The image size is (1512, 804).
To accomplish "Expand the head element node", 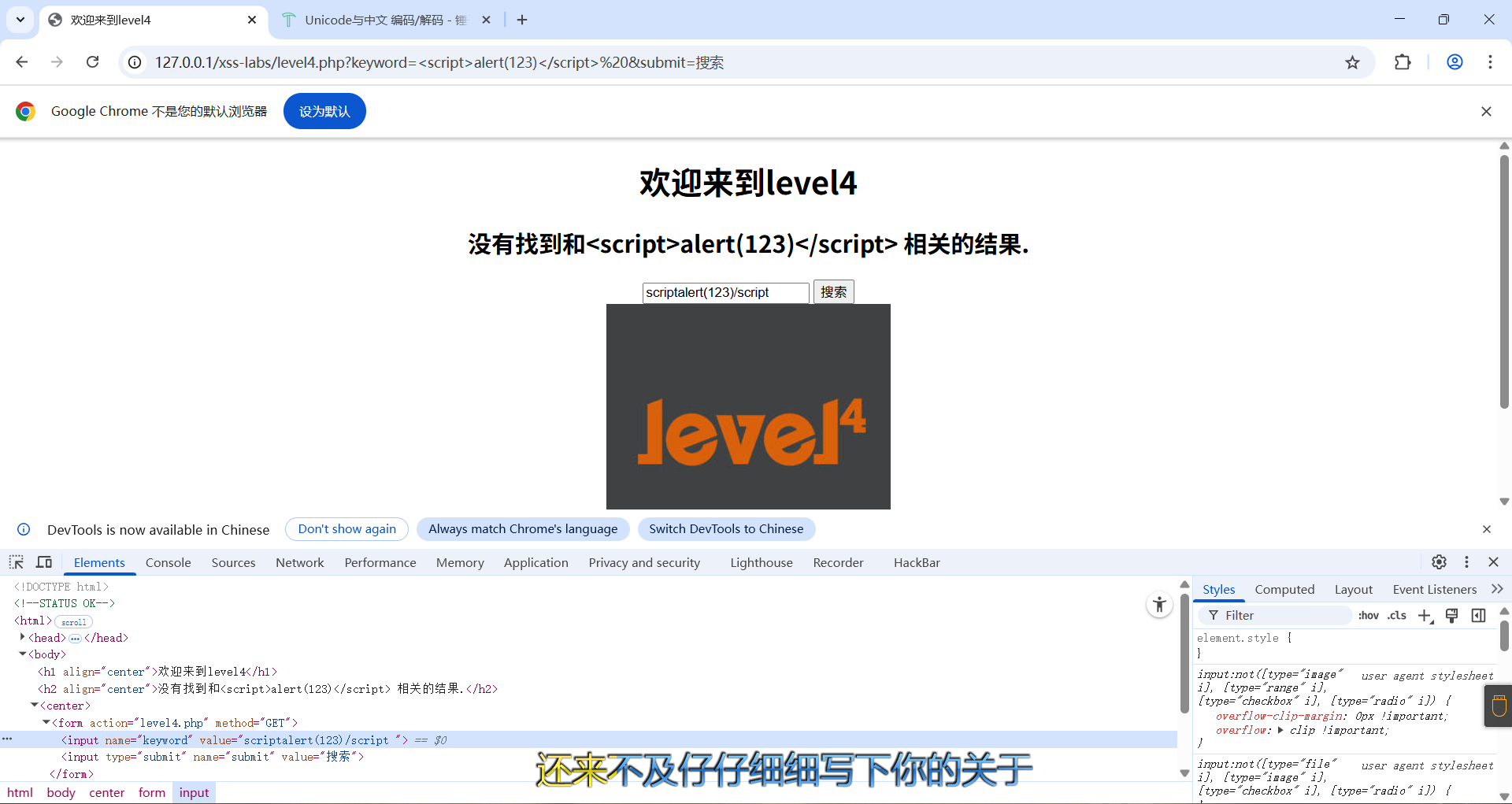I will [22, 637].
